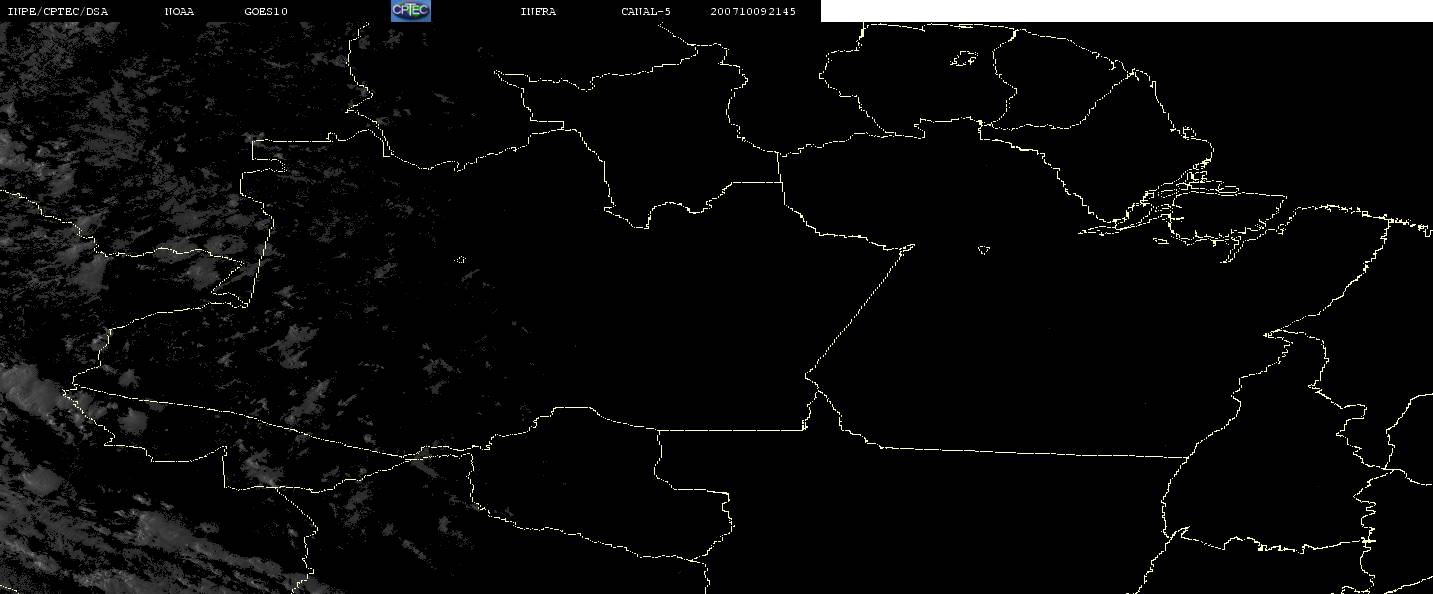Click the white blank bar at top right

1127,11
